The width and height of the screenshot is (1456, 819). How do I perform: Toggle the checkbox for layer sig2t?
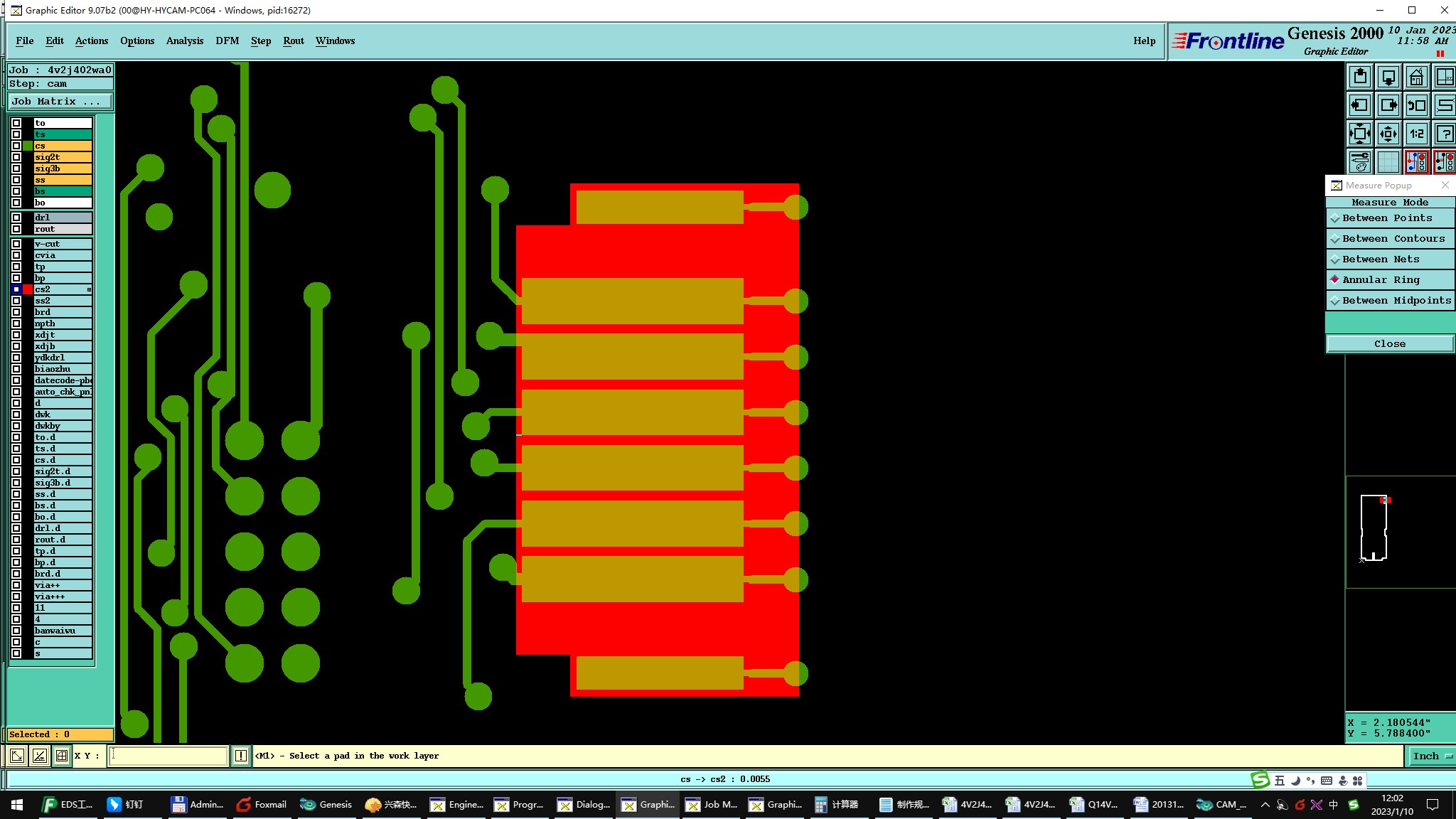16,157
